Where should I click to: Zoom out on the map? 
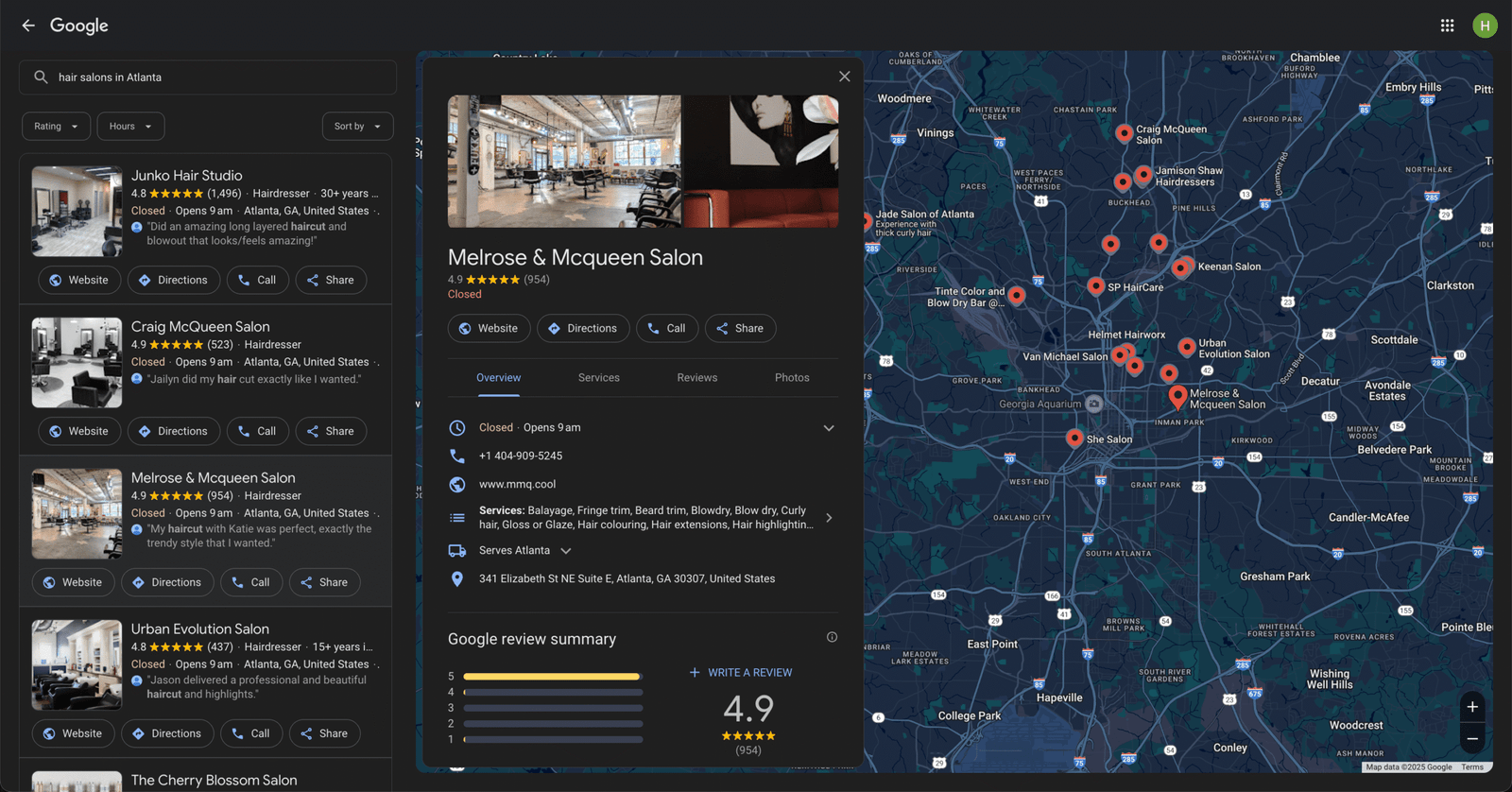coord(1471,739)
